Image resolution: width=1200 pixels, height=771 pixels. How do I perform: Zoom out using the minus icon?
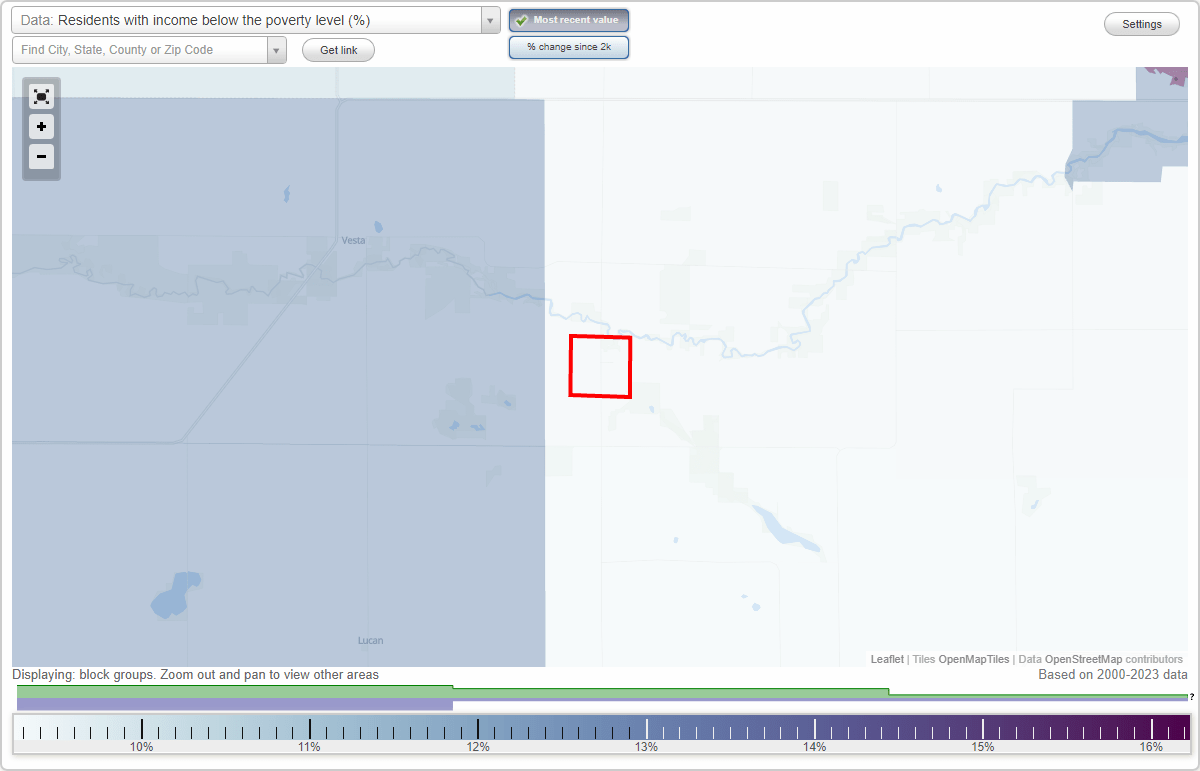pyautogui.click(x=41, y=156)
